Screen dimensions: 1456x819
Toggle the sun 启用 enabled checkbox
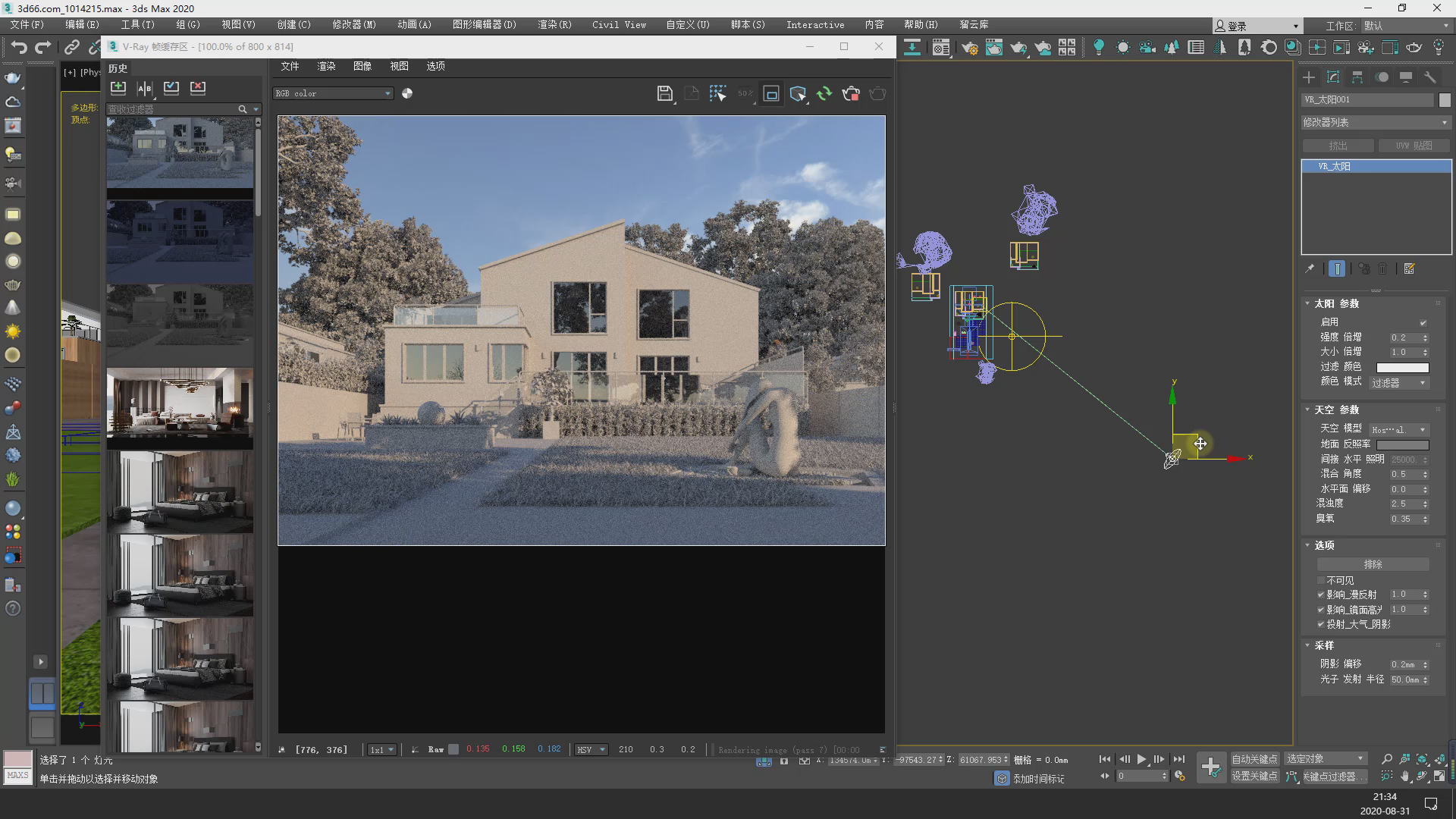coord(1423,322)
